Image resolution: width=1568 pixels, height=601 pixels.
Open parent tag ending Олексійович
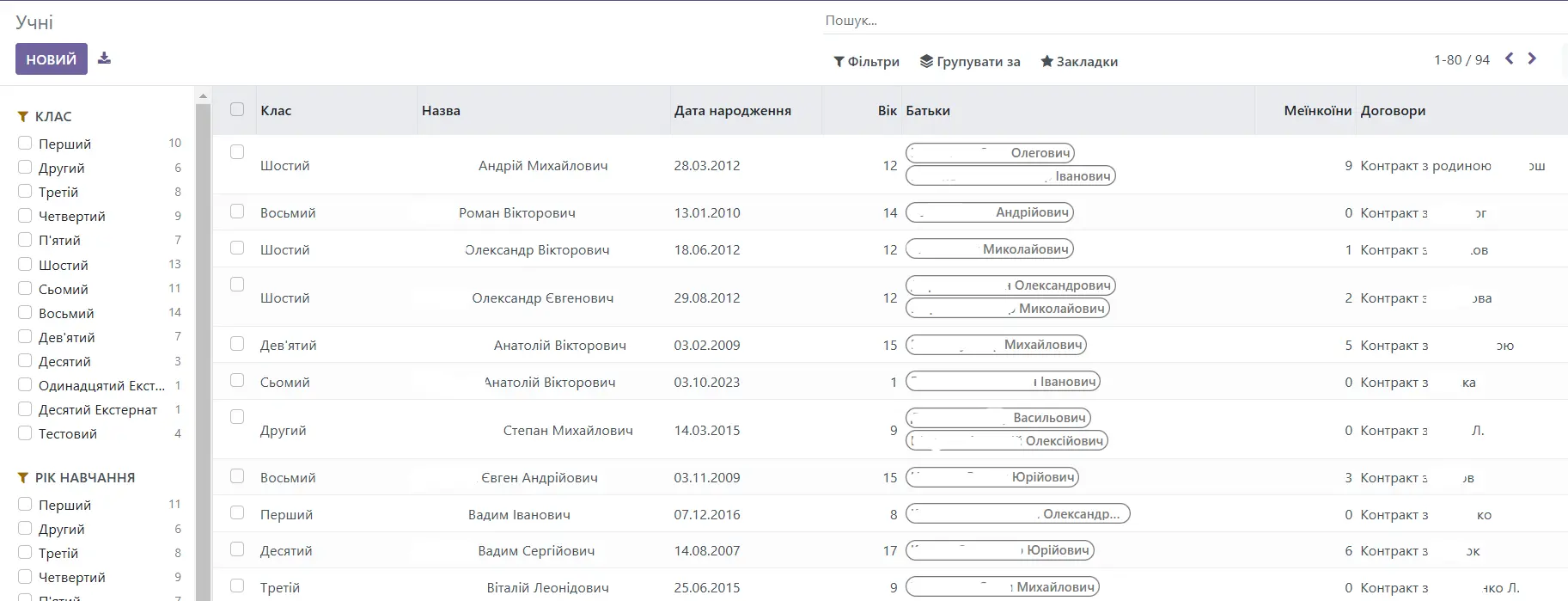point(1007,441)
